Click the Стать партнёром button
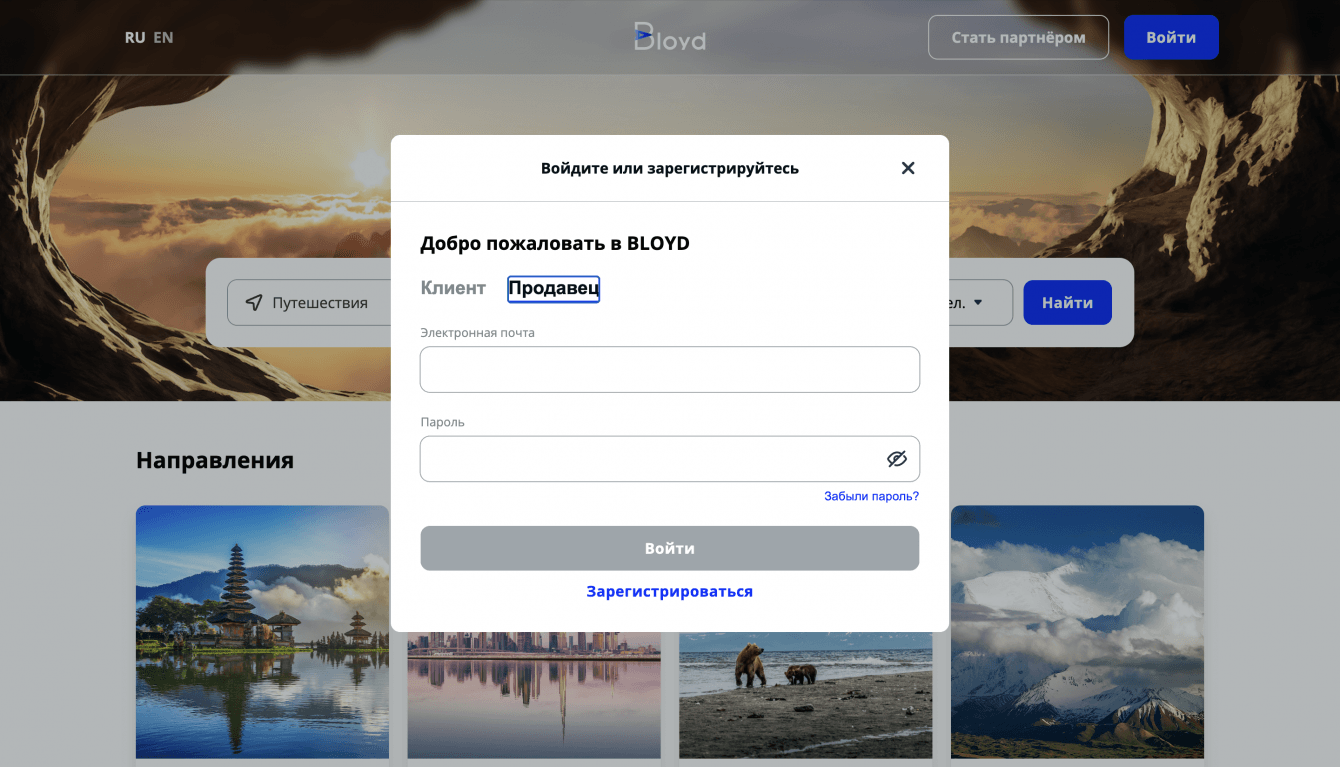 (1018, 38)
